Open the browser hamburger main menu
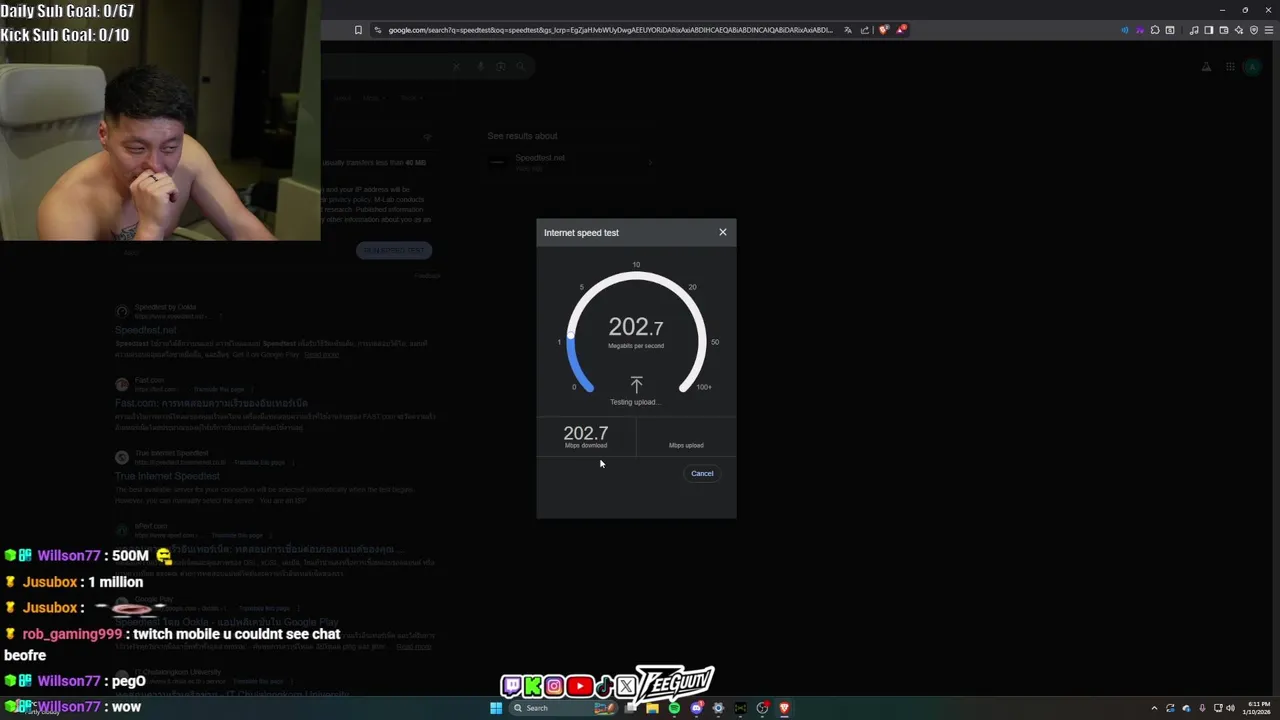 click(1269, 30)
